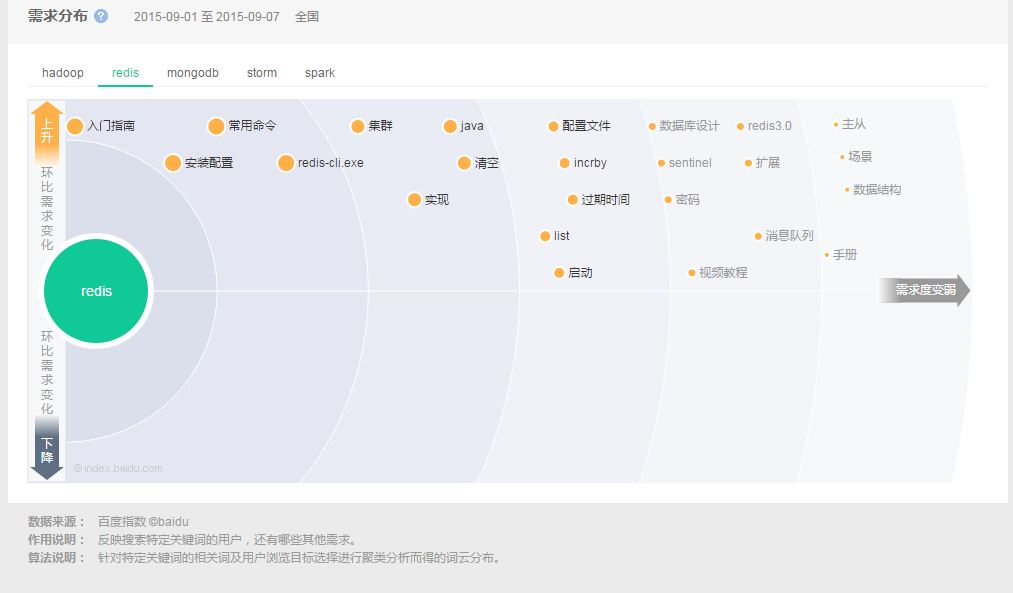This screenshot has height=593, width=1013.
Task: Click the 百度指数 ©baidu source text
Action: coord(143,521)
